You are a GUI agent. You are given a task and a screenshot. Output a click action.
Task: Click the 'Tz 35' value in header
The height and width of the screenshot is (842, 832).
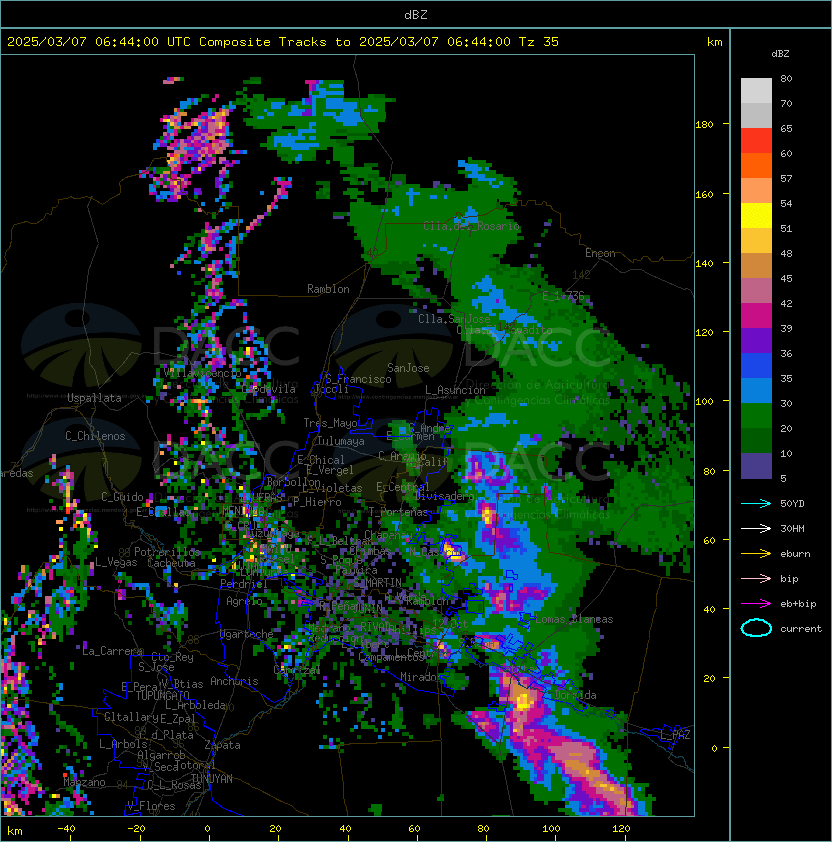pos(539,41)
